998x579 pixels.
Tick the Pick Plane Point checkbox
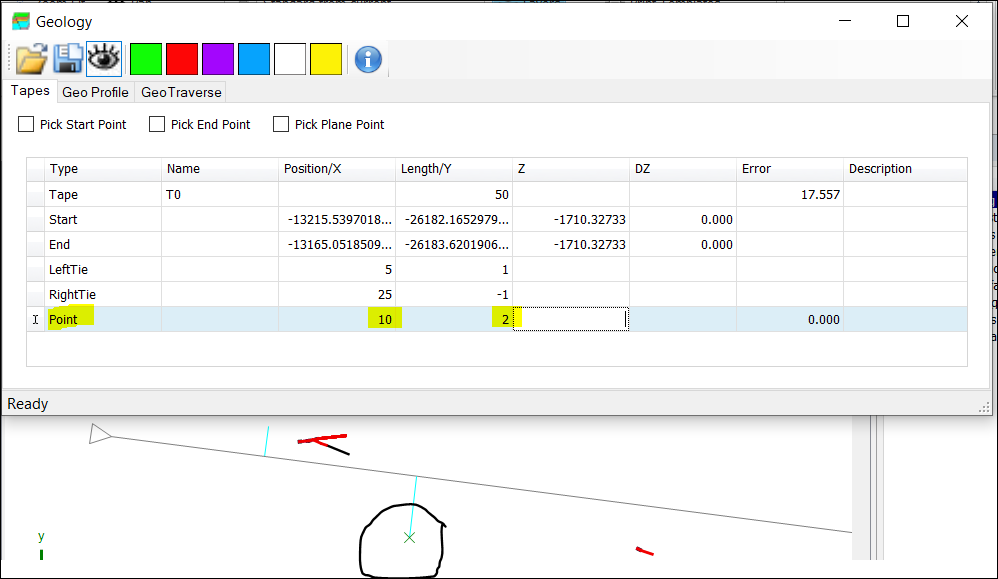coord(281,124)
